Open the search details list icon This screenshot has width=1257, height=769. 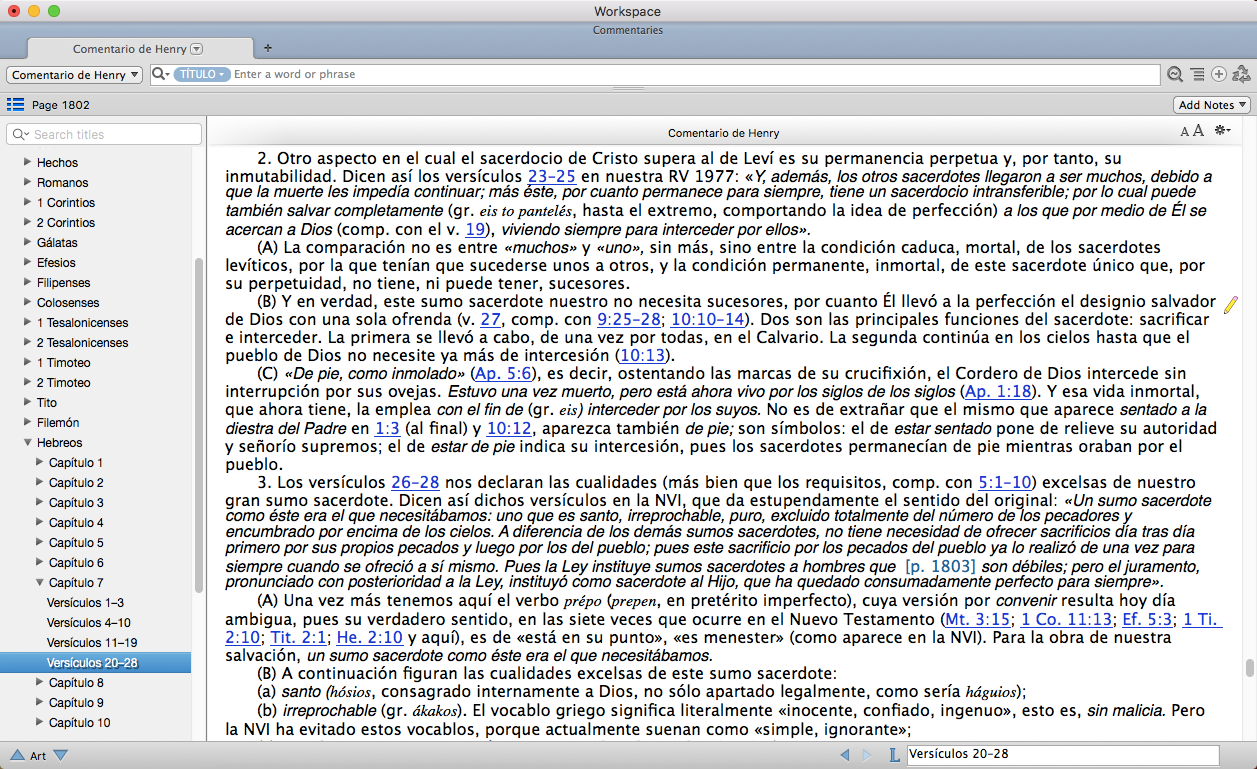tap(1197, 74)
